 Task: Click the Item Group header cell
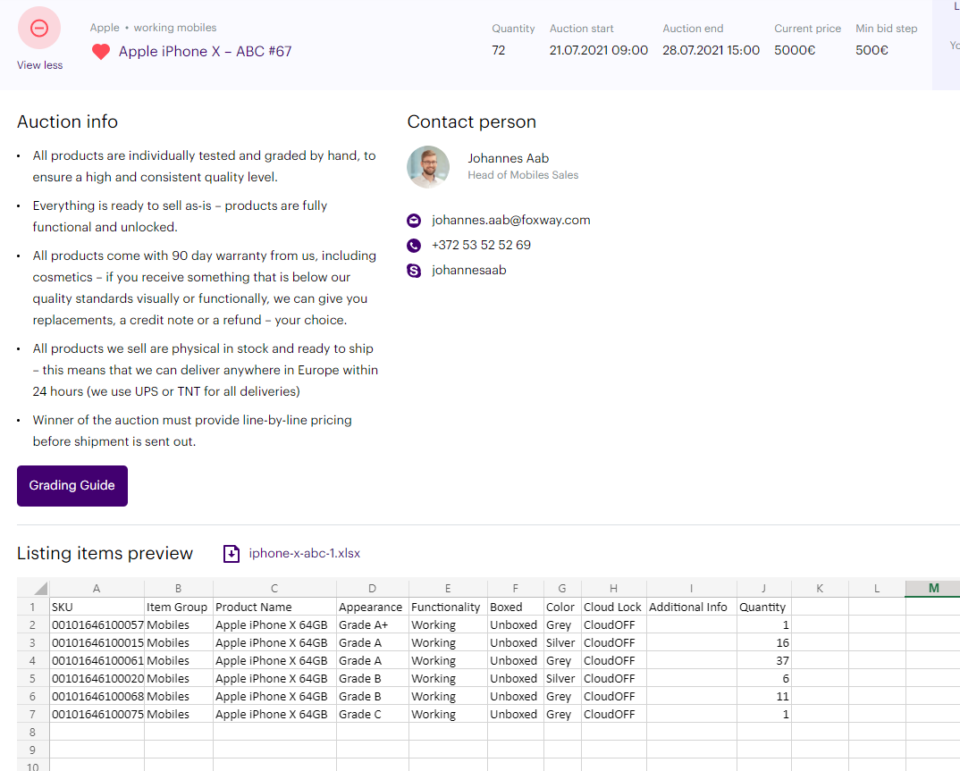click(179, 607)
